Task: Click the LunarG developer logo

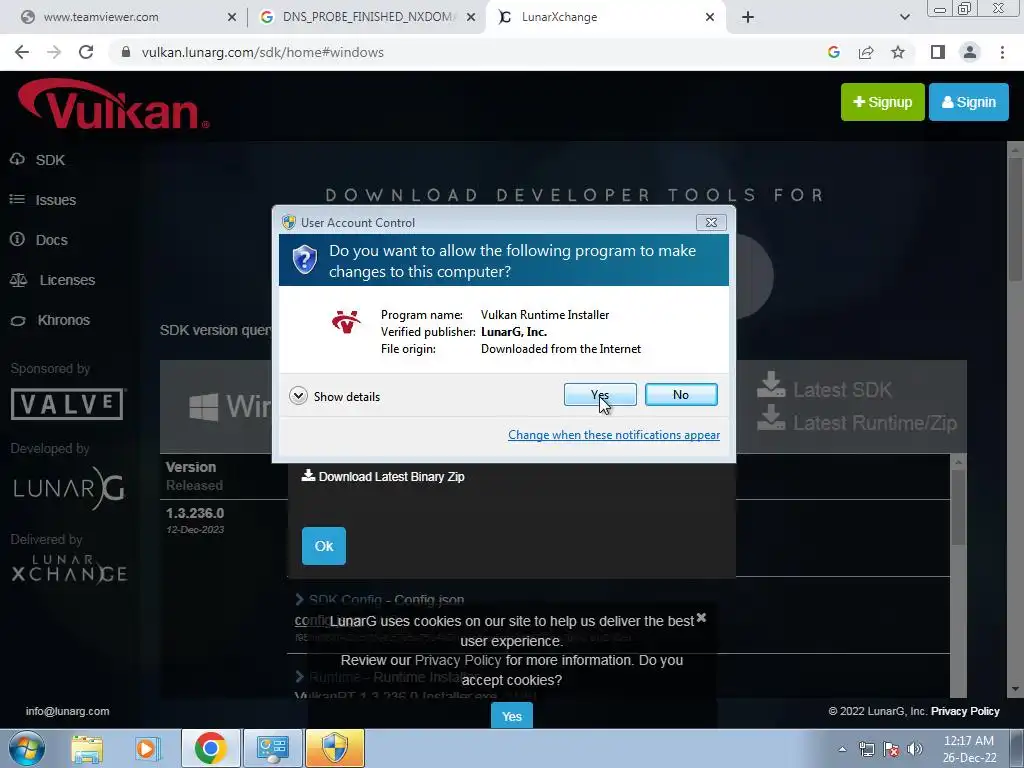Action: (69, 488)
